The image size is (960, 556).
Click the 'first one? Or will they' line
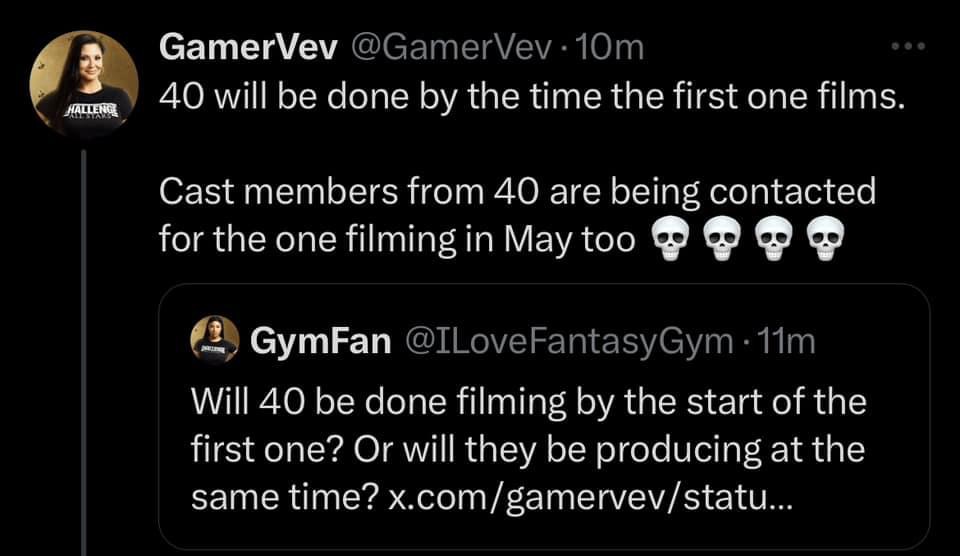coord(528,449)
